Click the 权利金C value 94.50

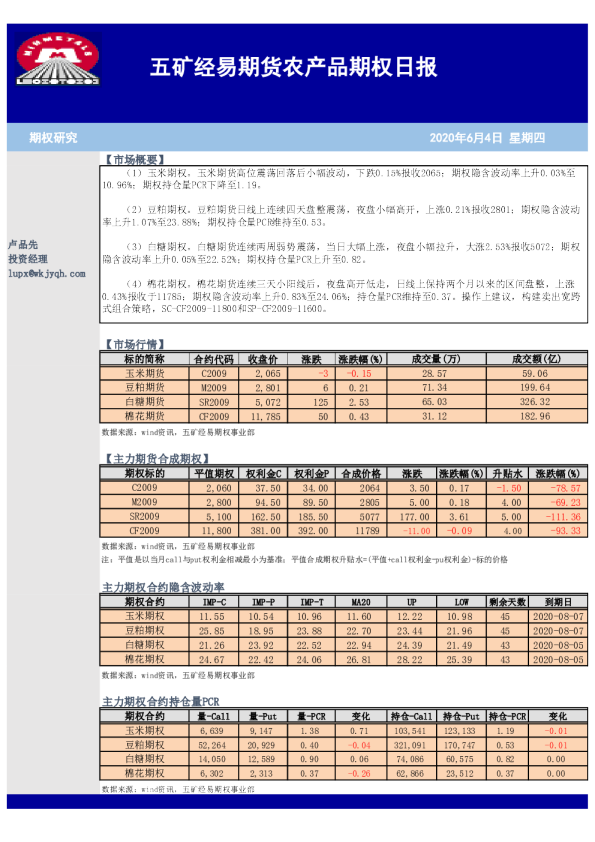[x=263, y=502]
